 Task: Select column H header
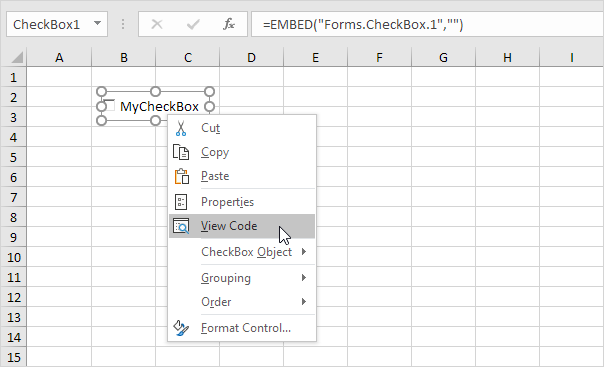click(507, 58)
